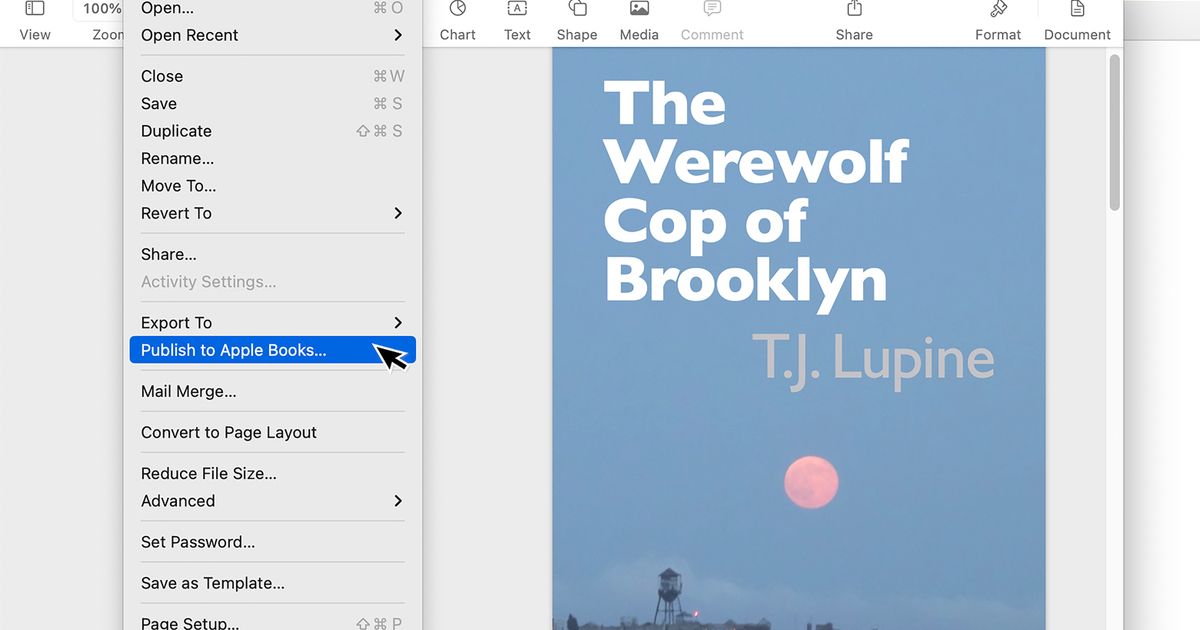Open the Shape picker
1200x630 pixels.
(577, 10)
